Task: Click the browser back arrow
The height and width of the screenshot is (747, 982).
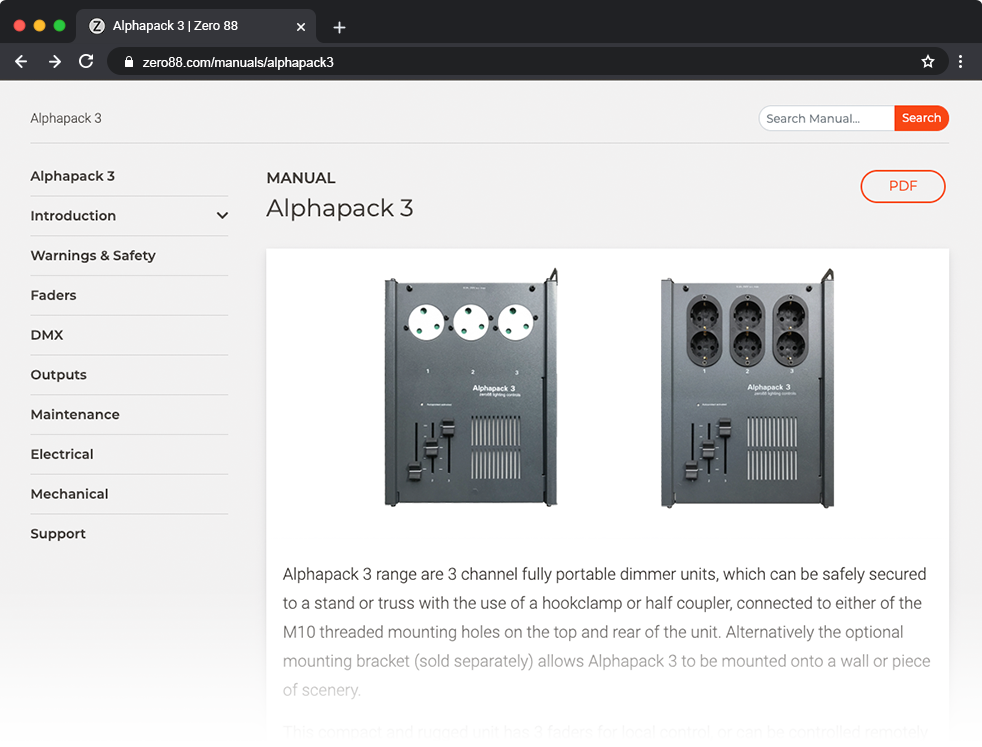Action: tap(21, 62)
